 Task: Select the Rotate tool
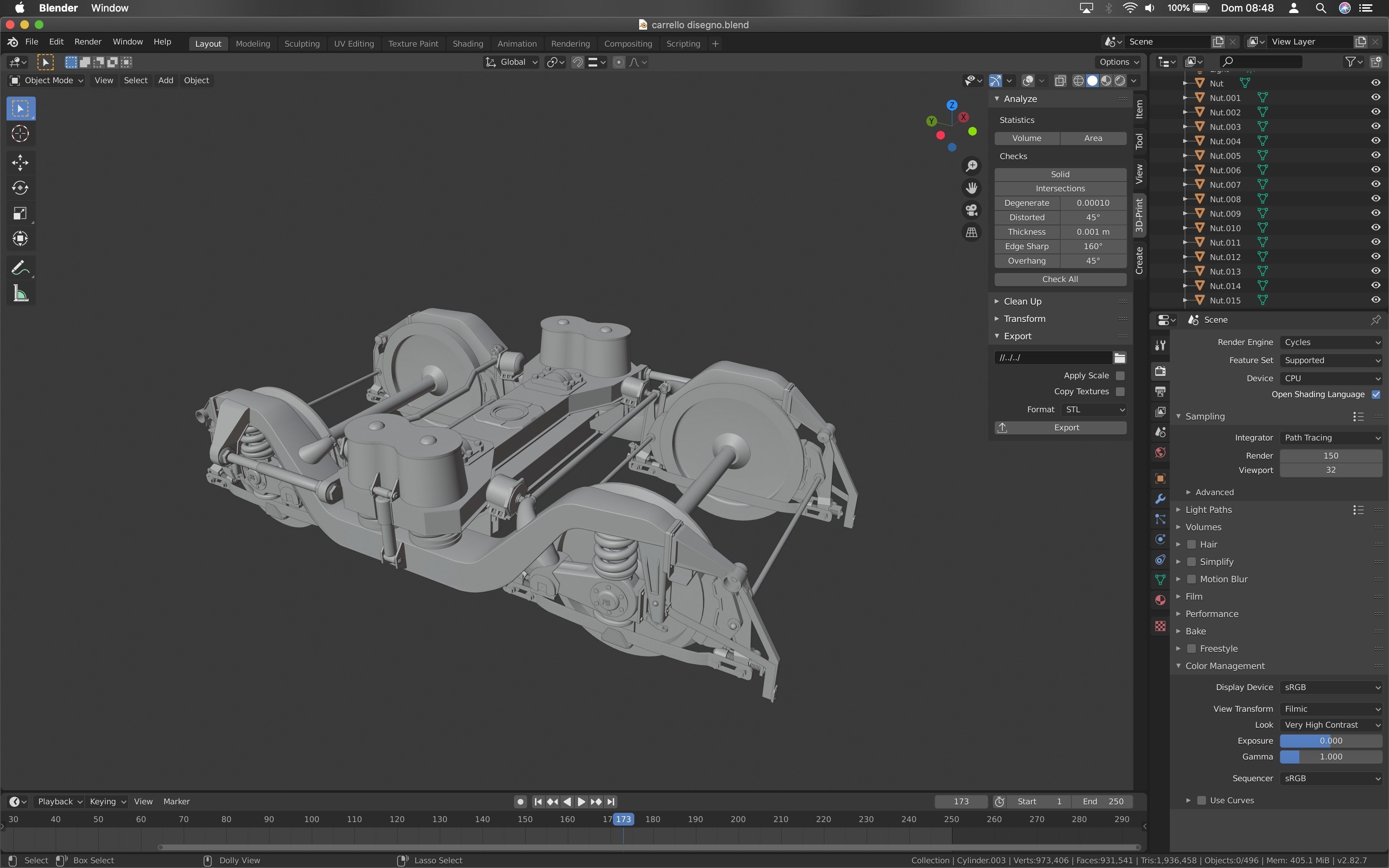coord(21,188)
